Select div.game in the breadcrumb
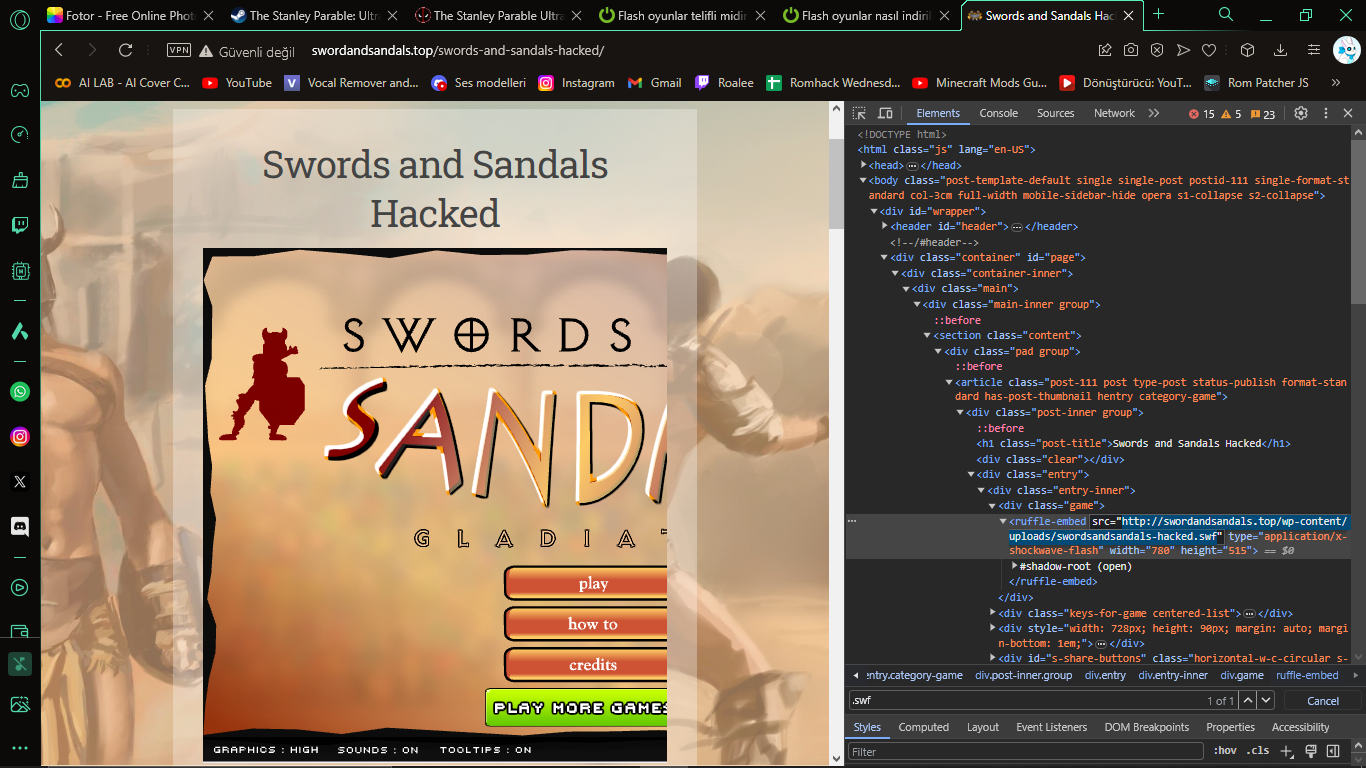This screenshot has height=768, width=1366. tap(1241, 675)
